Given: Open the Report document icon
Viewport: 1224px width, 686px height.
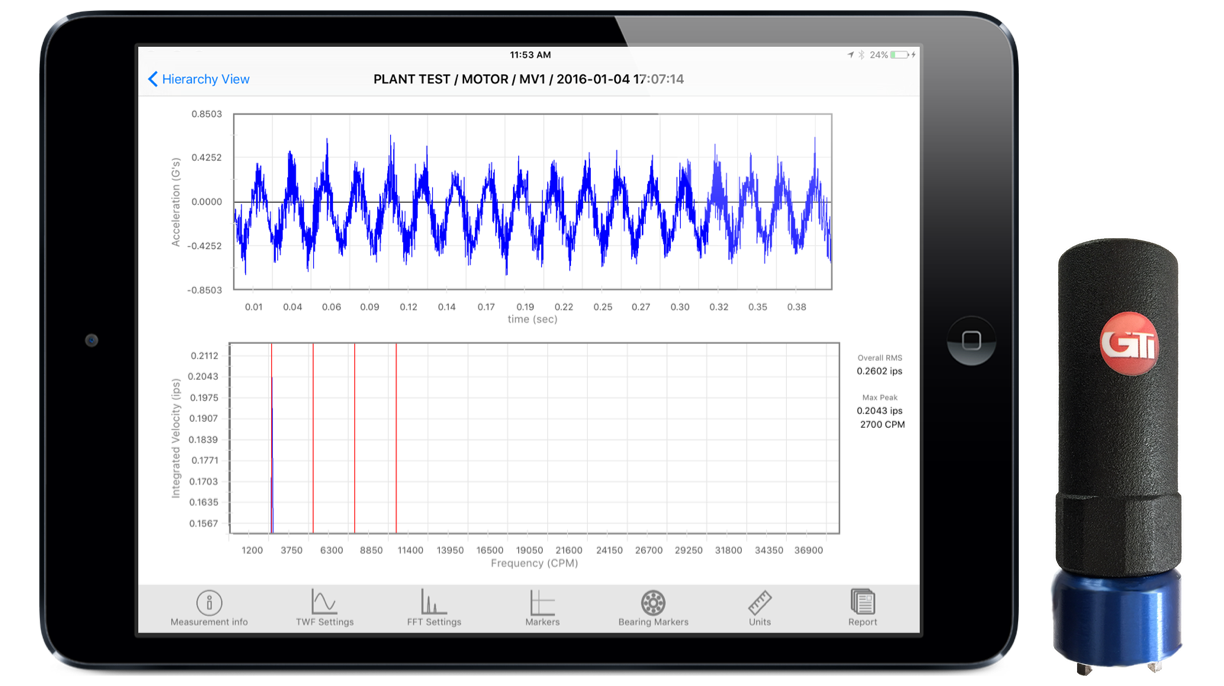Looking at the screenshot, I should (862, 602).
